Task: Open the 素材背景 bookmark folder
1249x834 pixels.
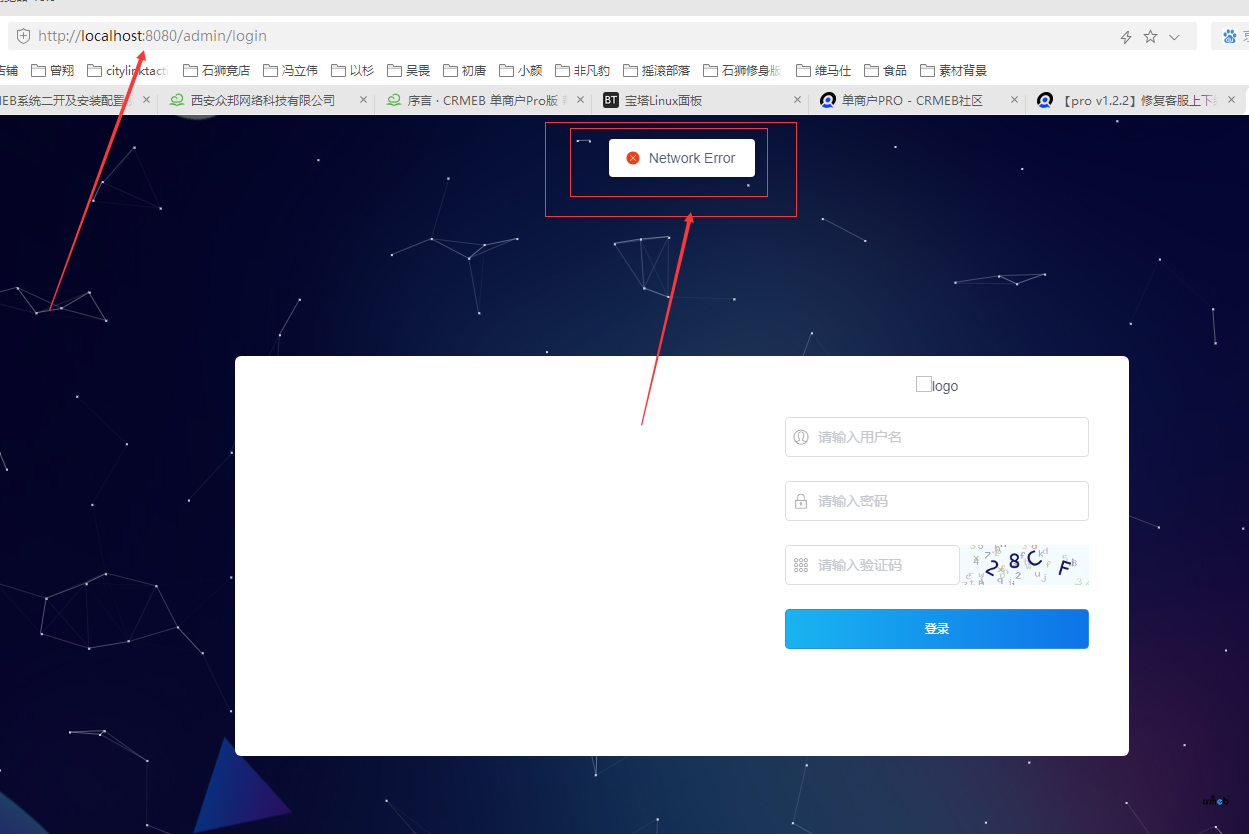Action: (954, 70)
